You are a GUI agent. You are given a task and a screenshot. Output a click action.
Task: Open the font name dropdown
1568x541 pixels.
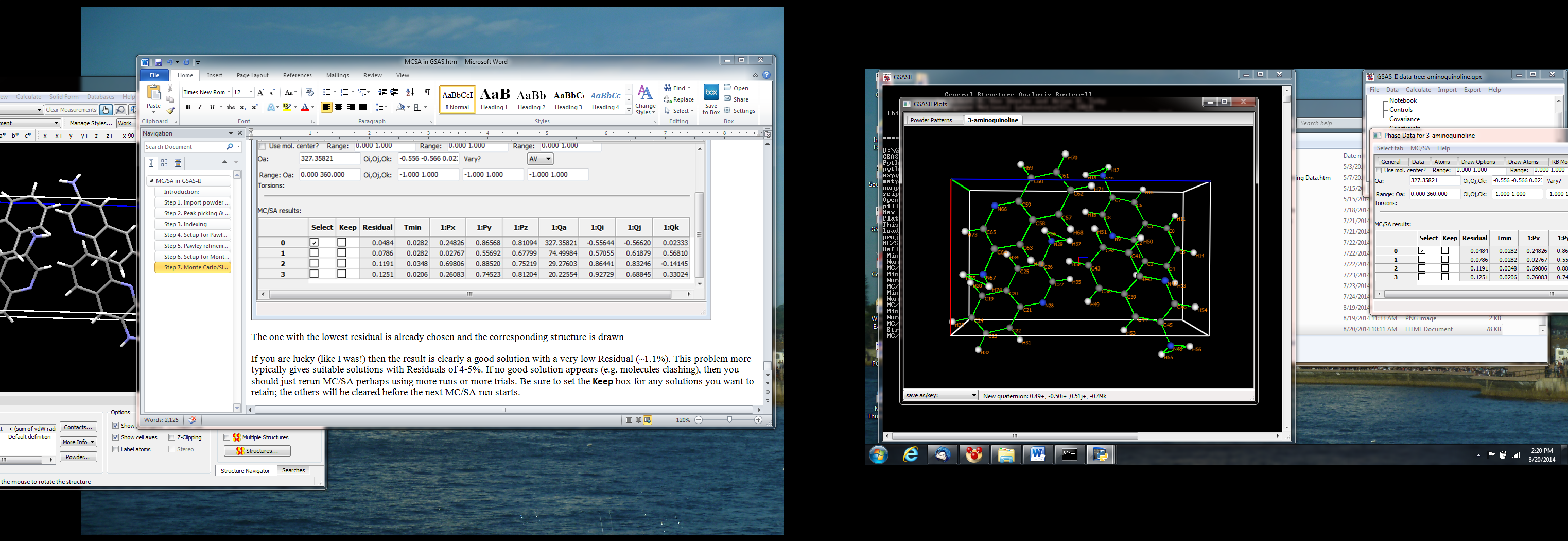(x=229, y=92)
